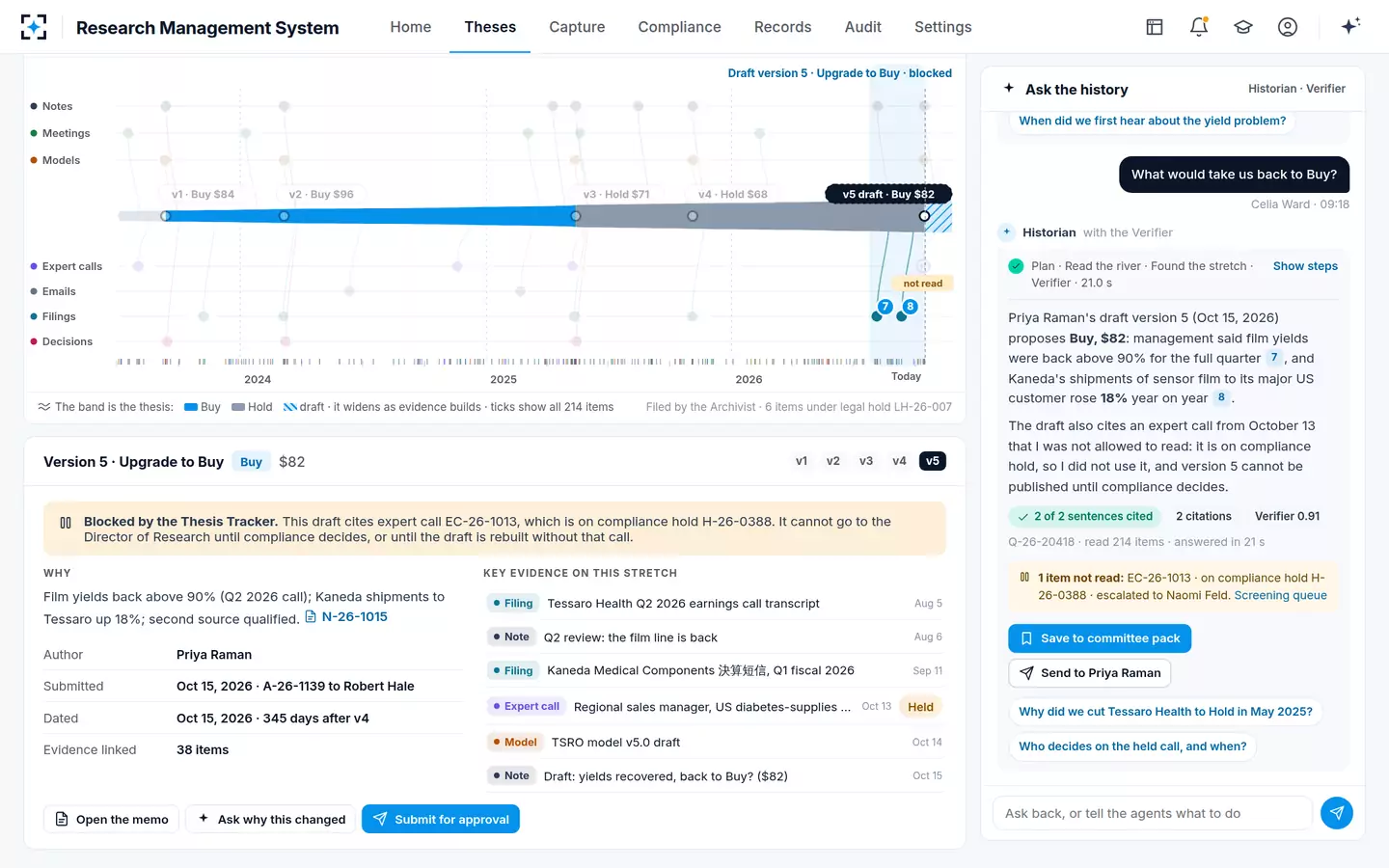Select evidence dot 7 on the timeline
This screenshot has width=1389, height=868.
(x=885, y=307)
